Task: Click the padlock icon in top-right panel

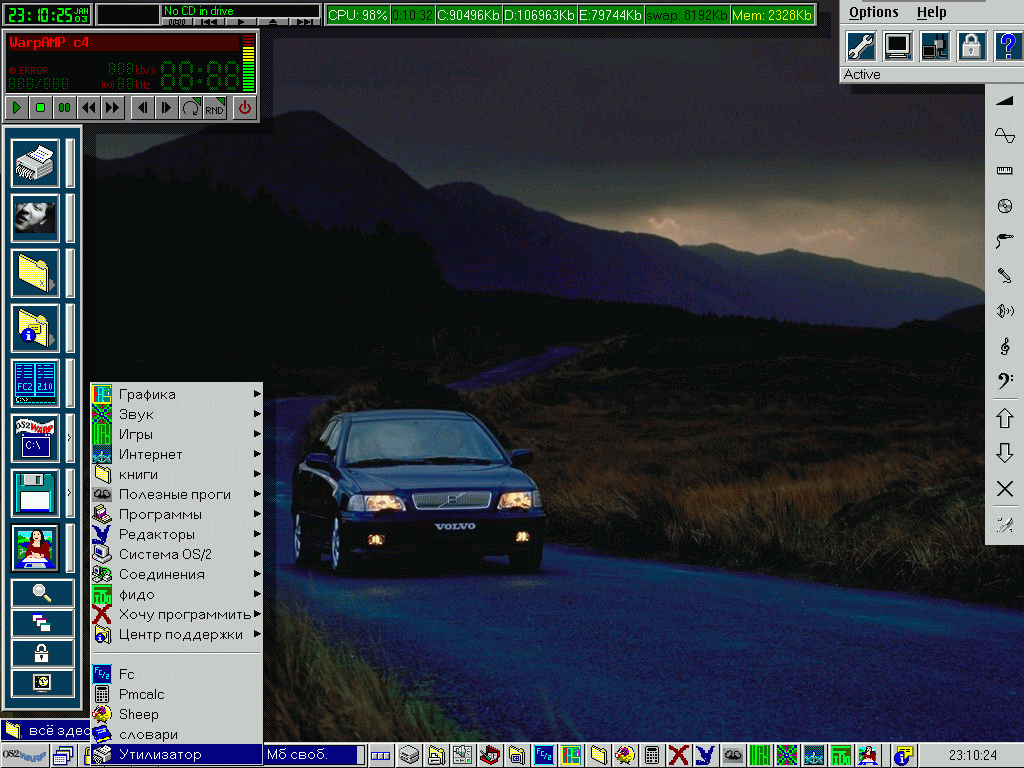Action: 971,46
